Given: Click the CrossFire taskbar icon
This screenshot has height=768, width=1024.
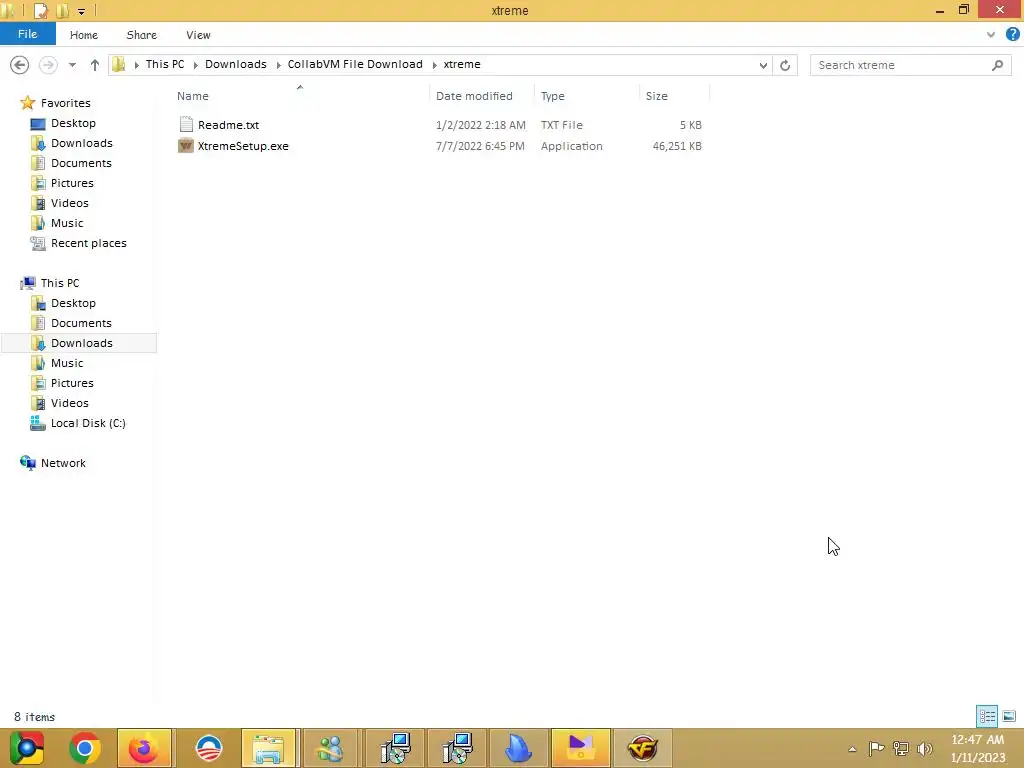Looking at the screenshot, I should pyautogui.click(x=642, y=748).
